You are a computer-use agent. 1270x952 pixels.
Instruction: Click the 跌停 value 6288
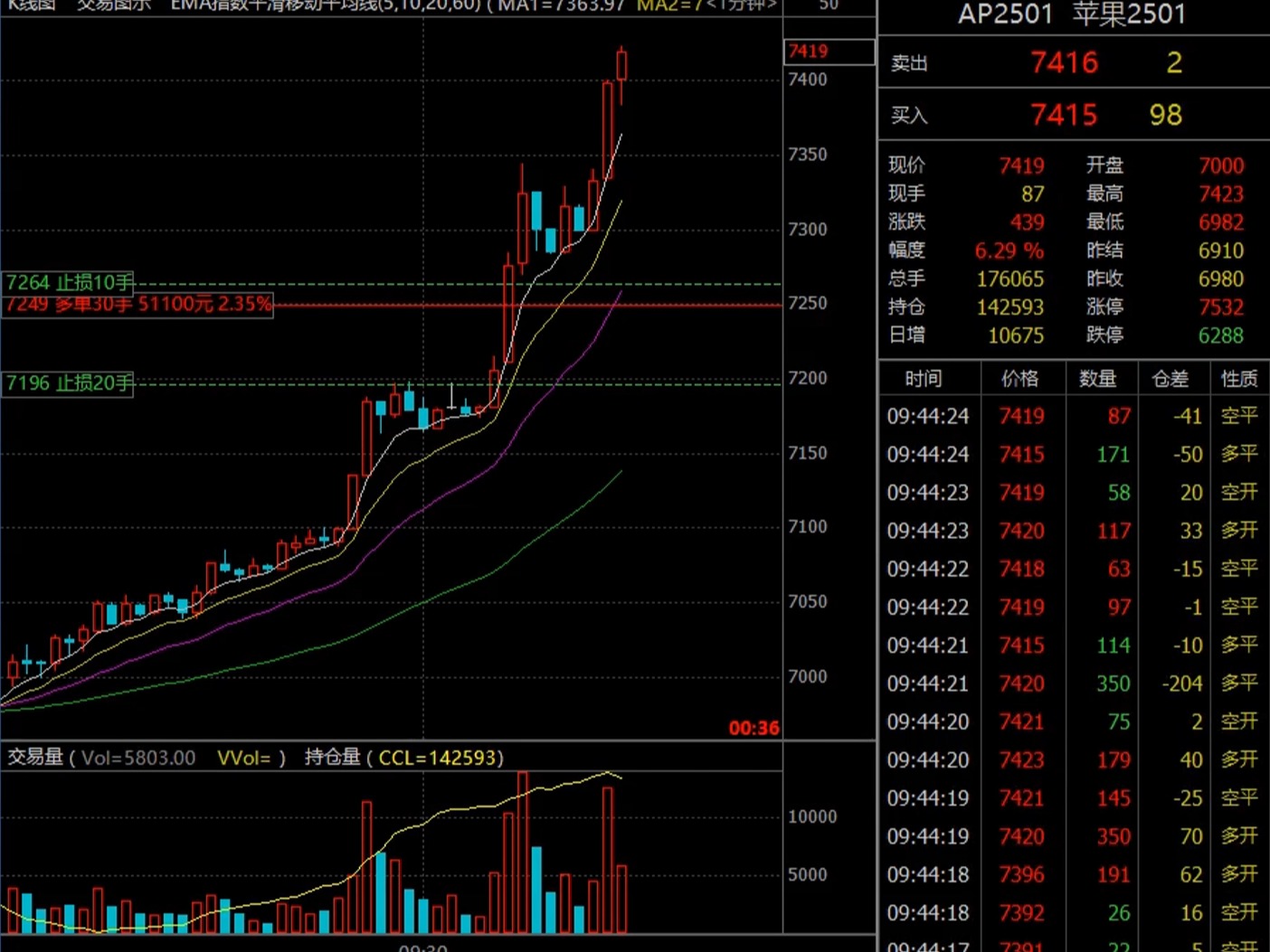click(1221, 335)
